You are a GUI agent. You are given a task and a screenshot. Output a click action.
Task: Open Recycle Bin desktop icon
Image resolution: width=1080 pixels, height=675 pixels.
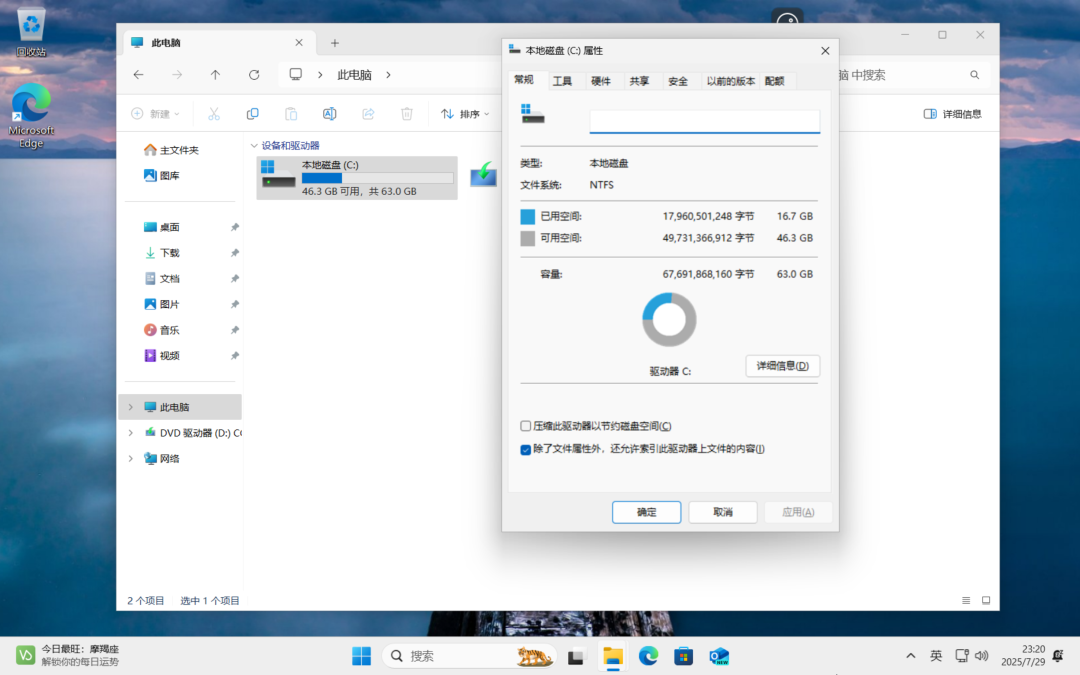pos(31,30)
